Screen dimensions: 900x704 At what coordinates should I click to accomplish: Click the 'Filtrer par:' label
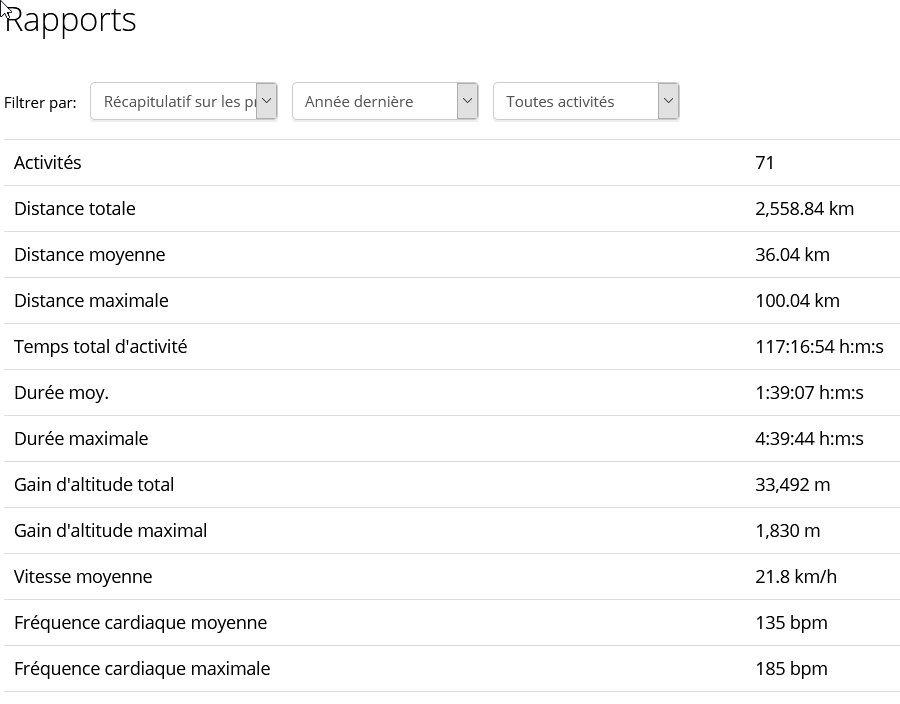40,102
